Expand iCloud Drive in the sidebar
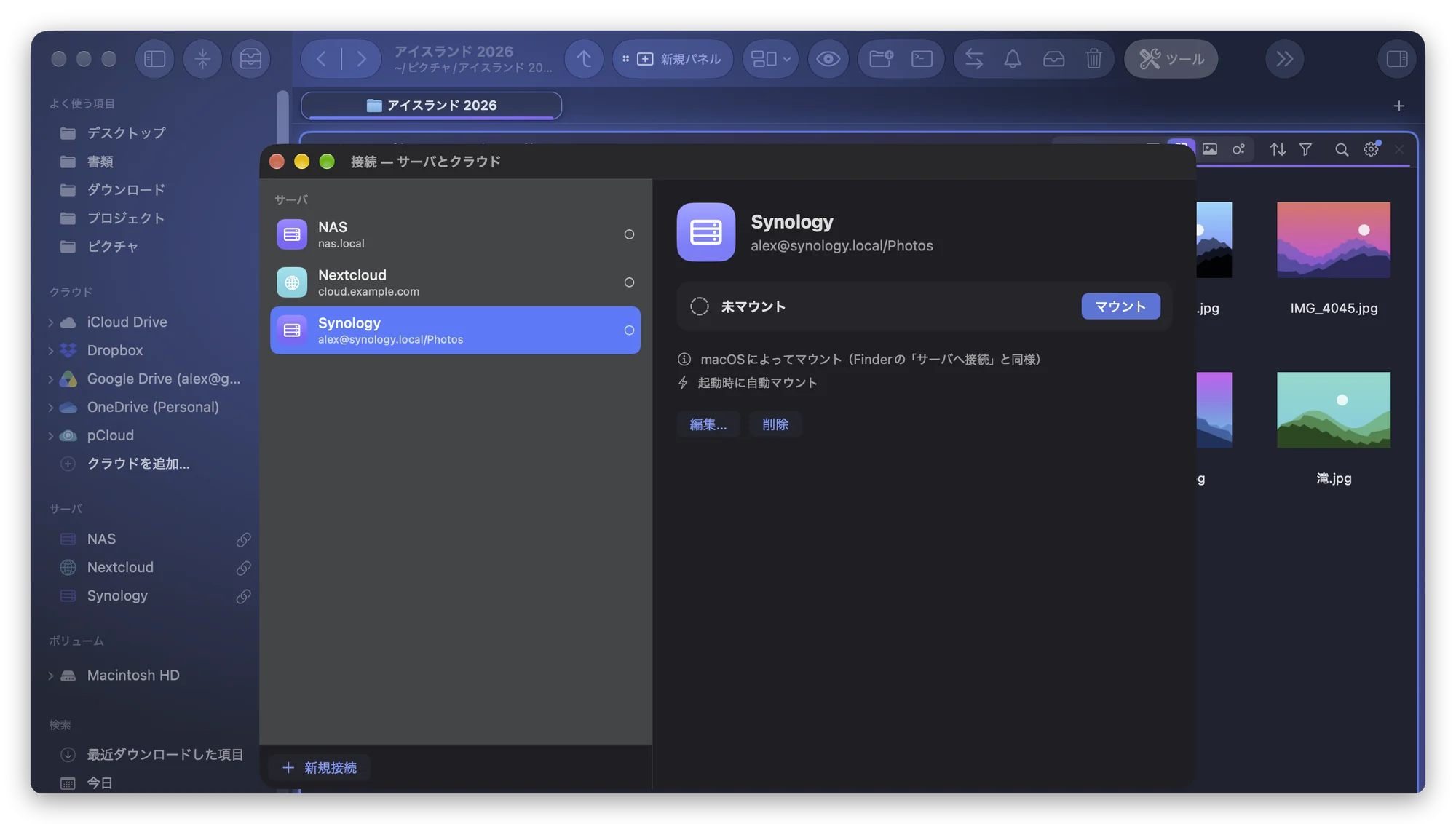This screenshot has height=824, width=1456. tap(50, 322)
